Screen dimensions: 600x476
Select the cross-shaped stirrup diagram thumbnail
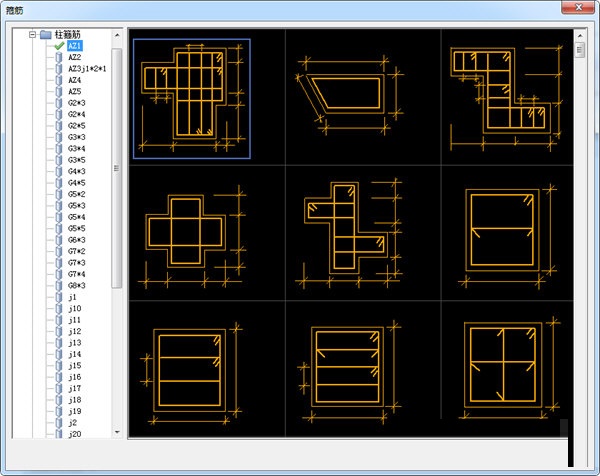192,231
